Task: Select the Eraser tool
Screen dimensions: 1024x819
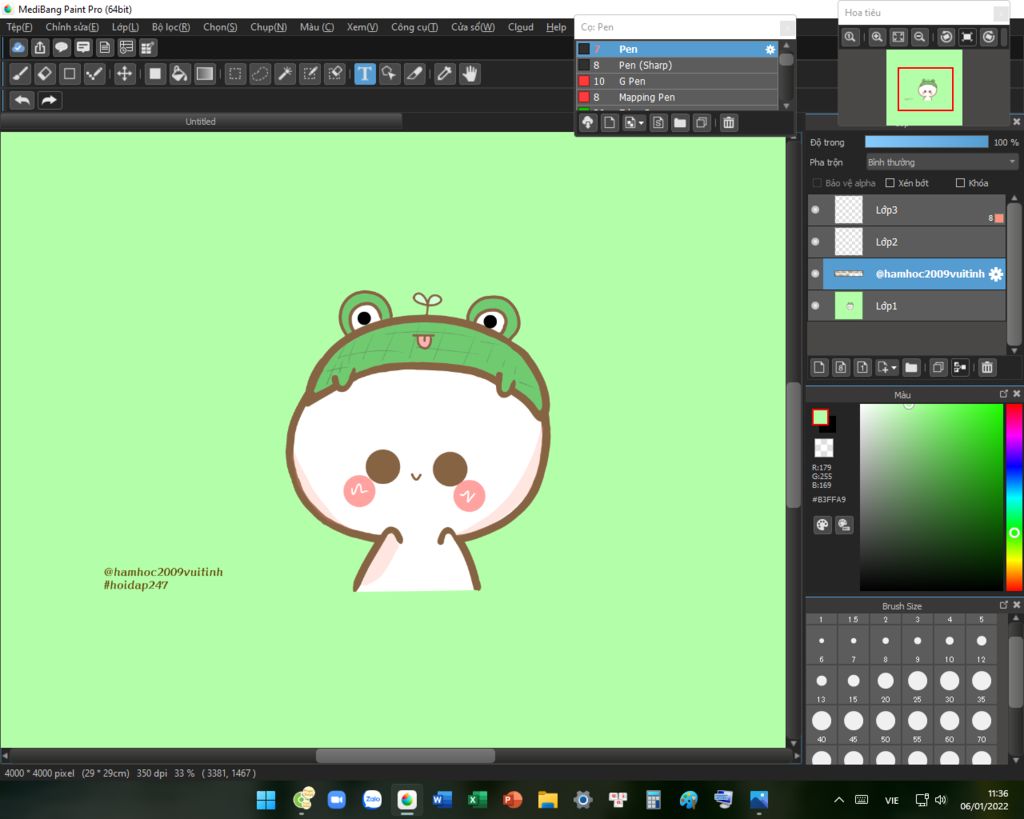Action: (x=44, y=74)
